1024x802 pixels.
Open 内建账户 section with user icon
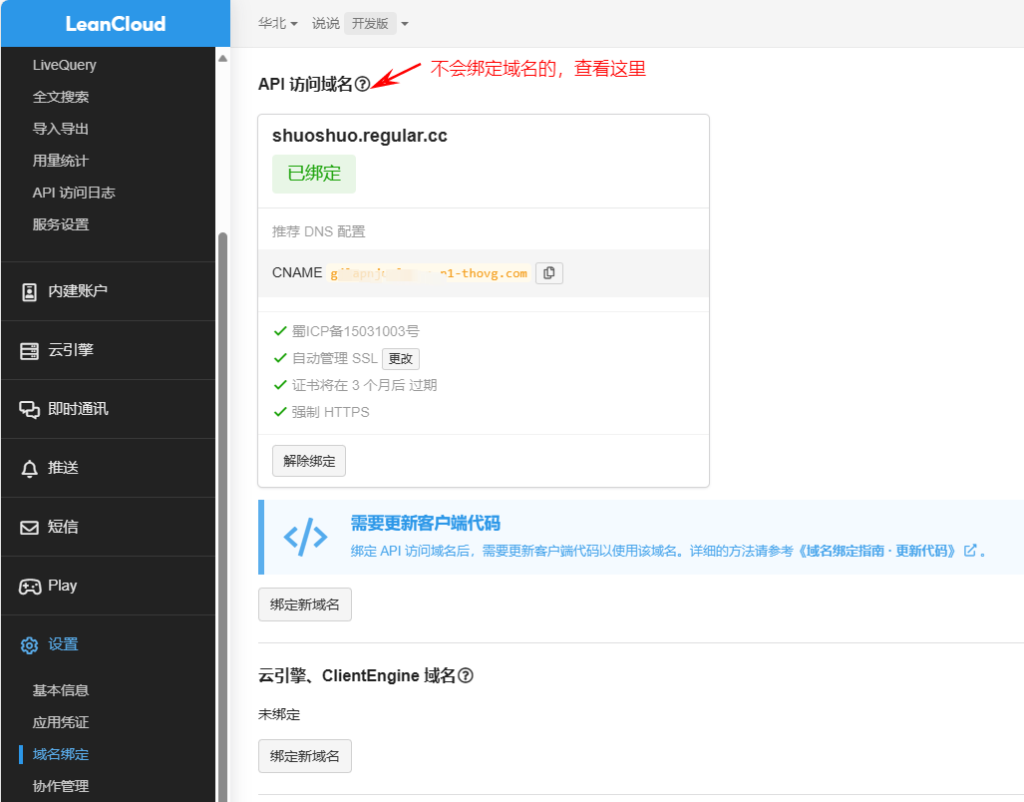pos(77,291)
